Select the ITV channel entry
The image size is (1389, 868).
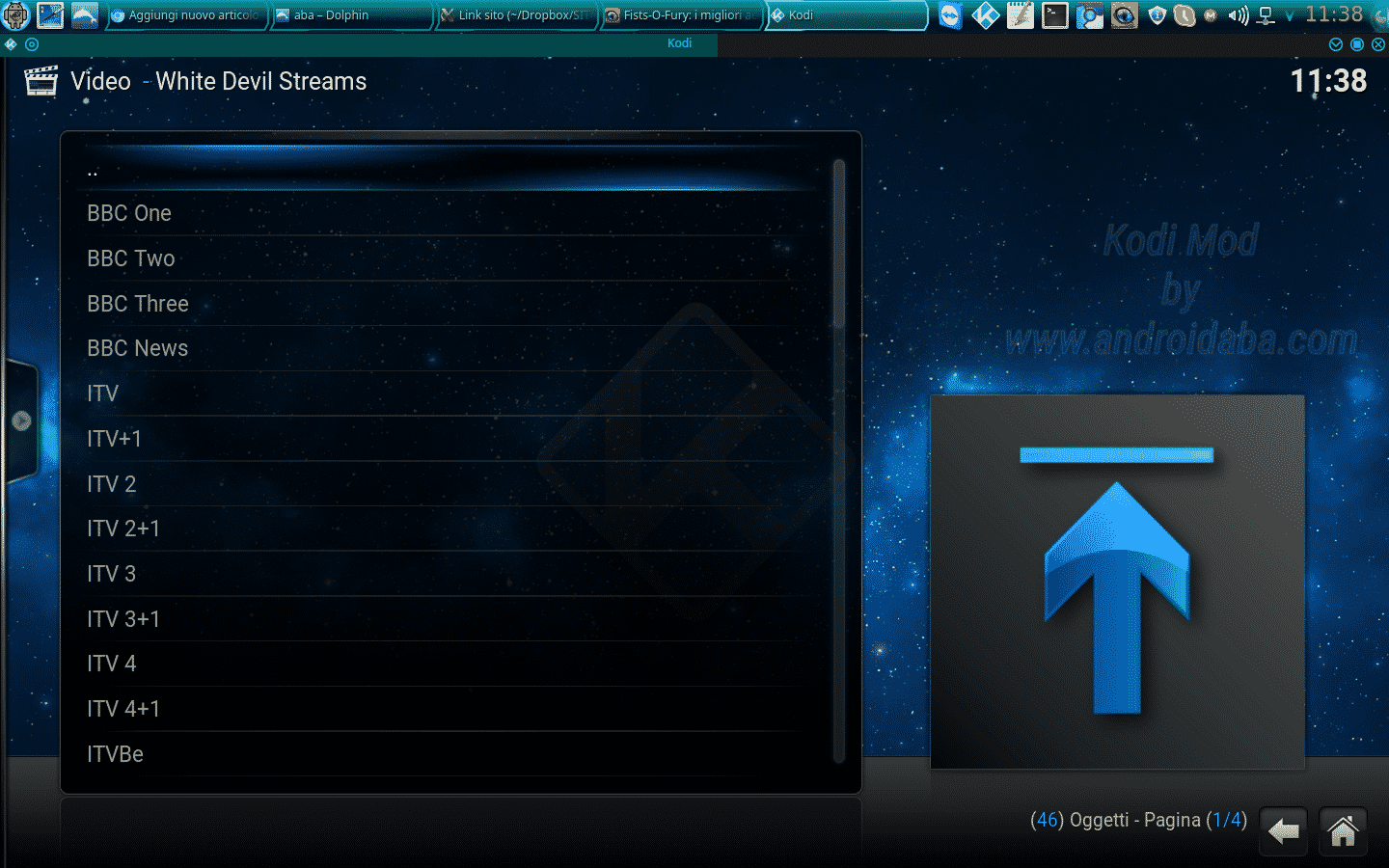point(449,393)
